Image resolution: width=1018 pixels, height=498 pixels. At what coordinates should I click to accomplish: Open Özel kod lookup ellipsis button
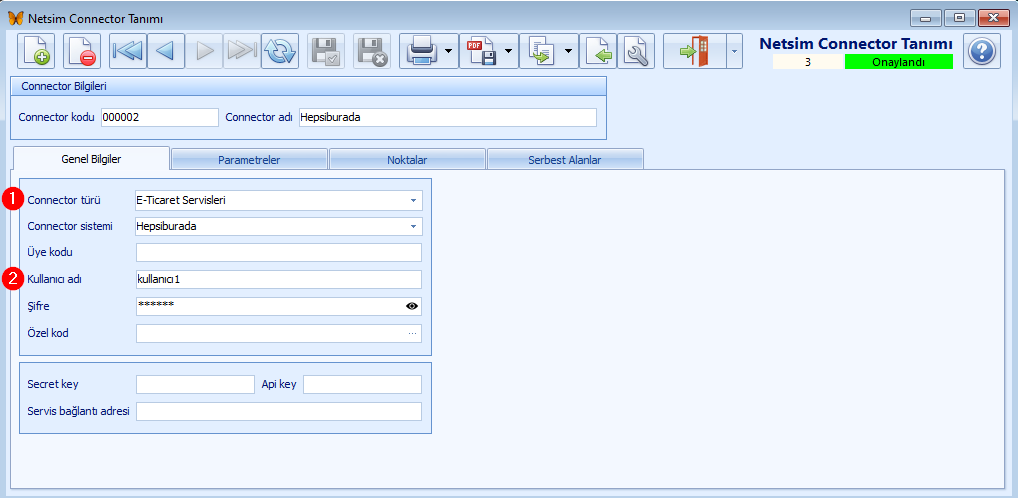tap(412, 333)
